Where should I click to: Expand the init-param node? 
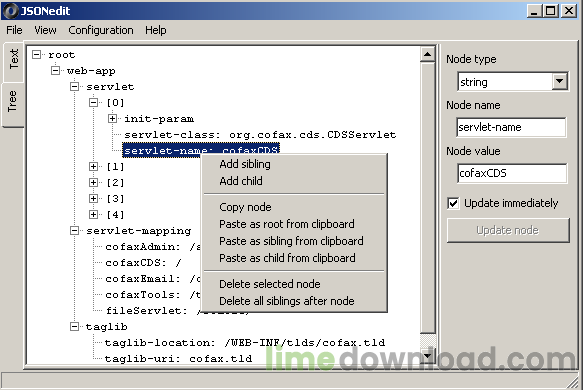click(112, 119)
